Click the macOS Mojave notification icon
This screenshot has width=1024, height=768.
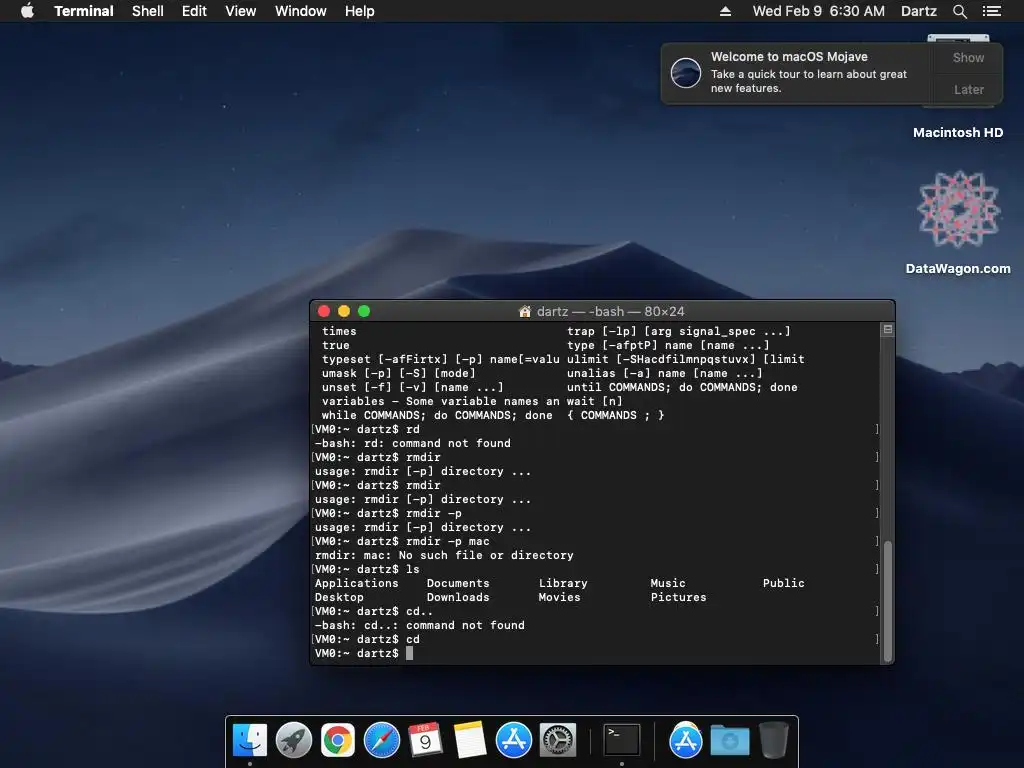(x=686, y=72)
